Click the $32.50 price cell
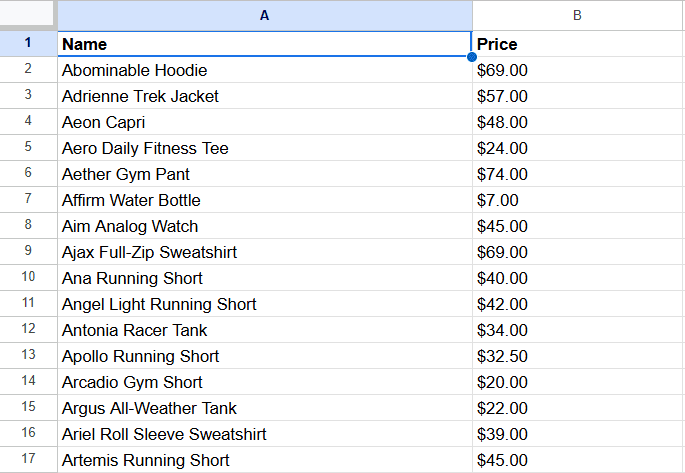The height and width of the screenshot is (473, 685). click(x=578, y=356)
